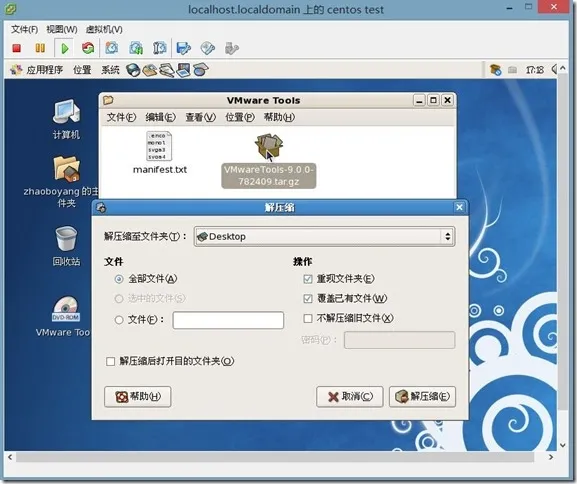
Task: Enable 解压缩后打开目的文件夹 checkbox
Action: tap(110, 361)
